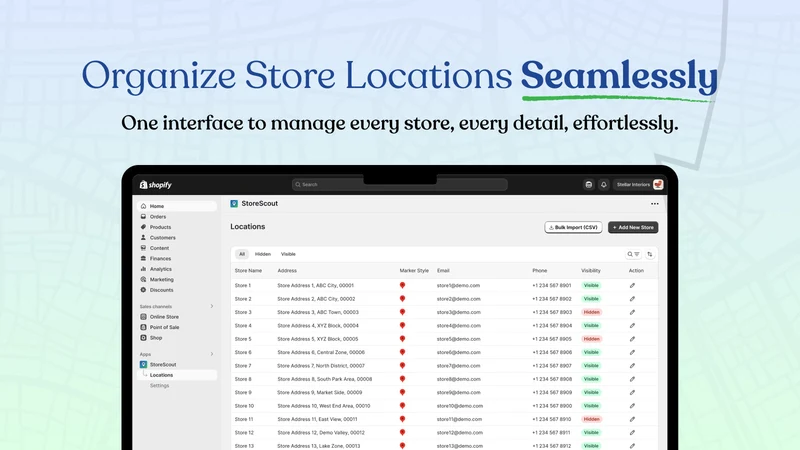The width and height of the screenshot is (800, 450).
Task: Switch to the All tab
Action: click(x=242, y=254)
